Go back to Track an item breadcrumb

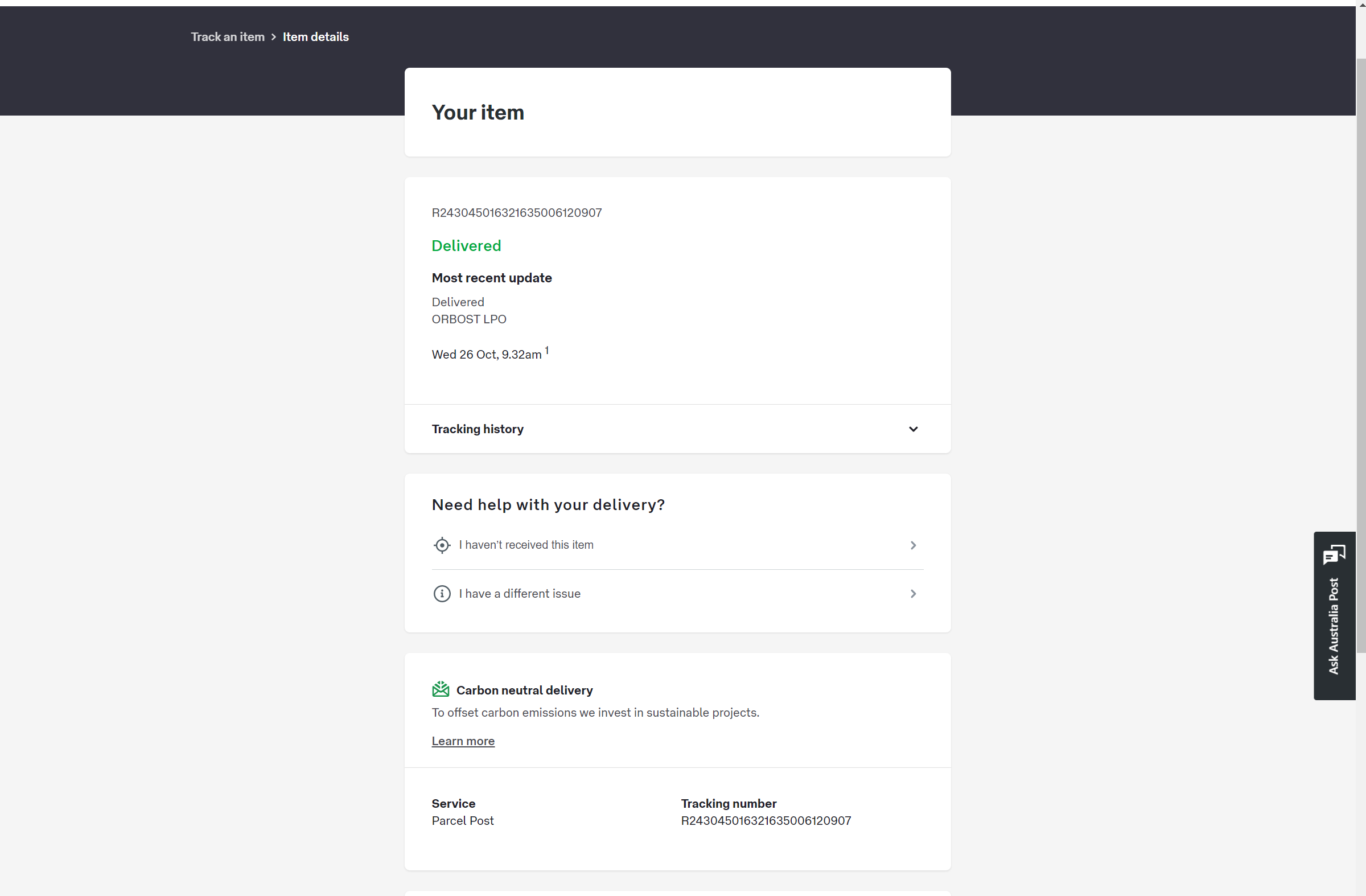point(227,37)
